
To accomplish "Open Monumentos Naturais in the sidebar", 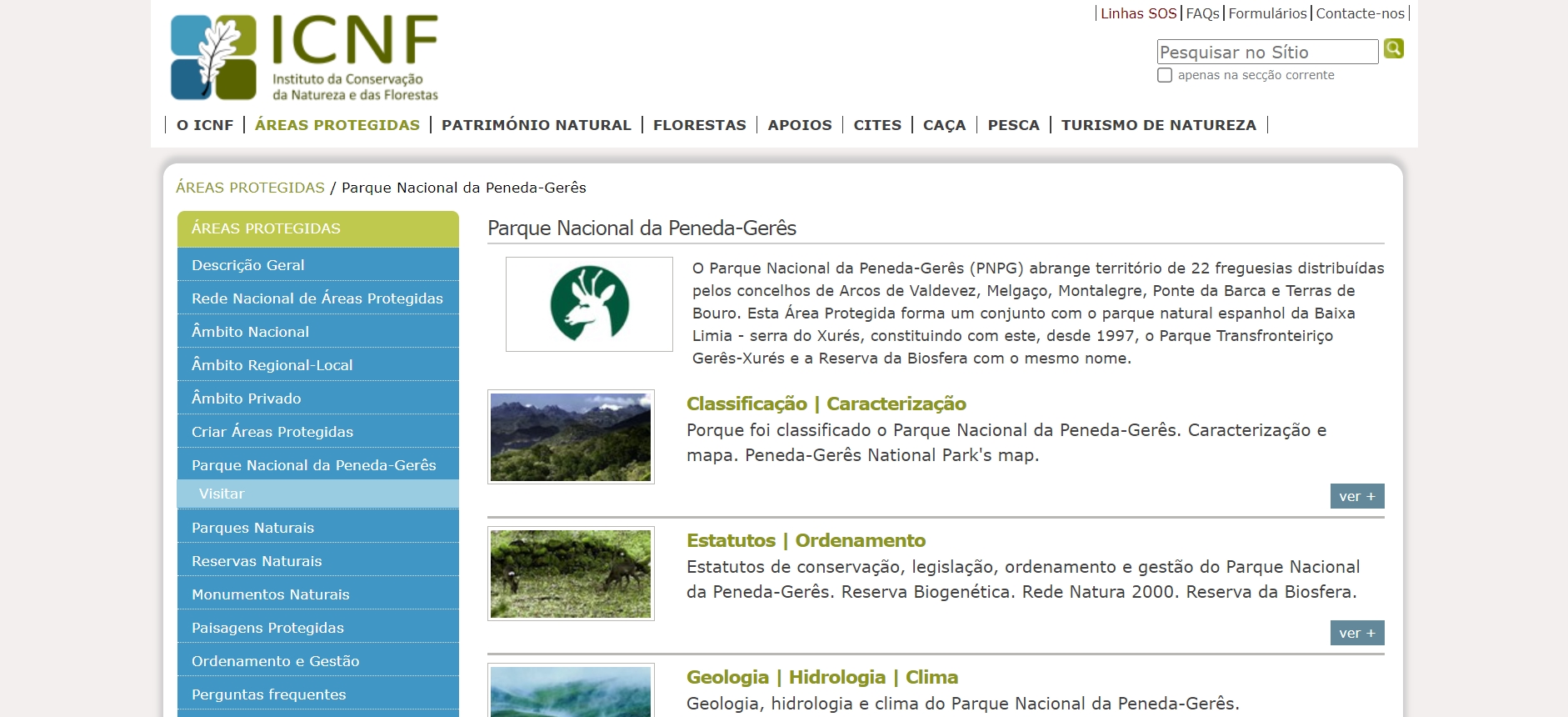I will (x=318, y=594).
